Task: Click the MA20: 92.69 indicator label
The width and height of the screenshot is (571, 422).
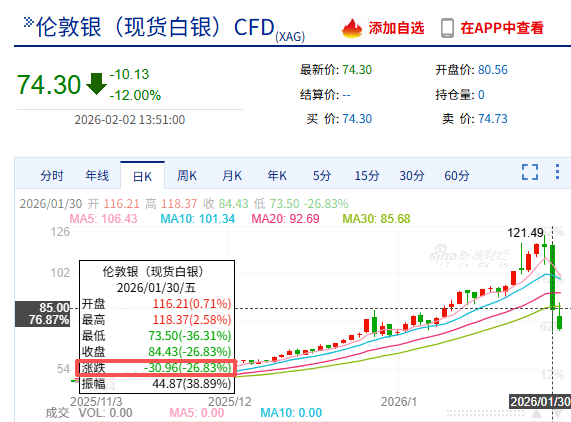Action: (x=286, y=218)
